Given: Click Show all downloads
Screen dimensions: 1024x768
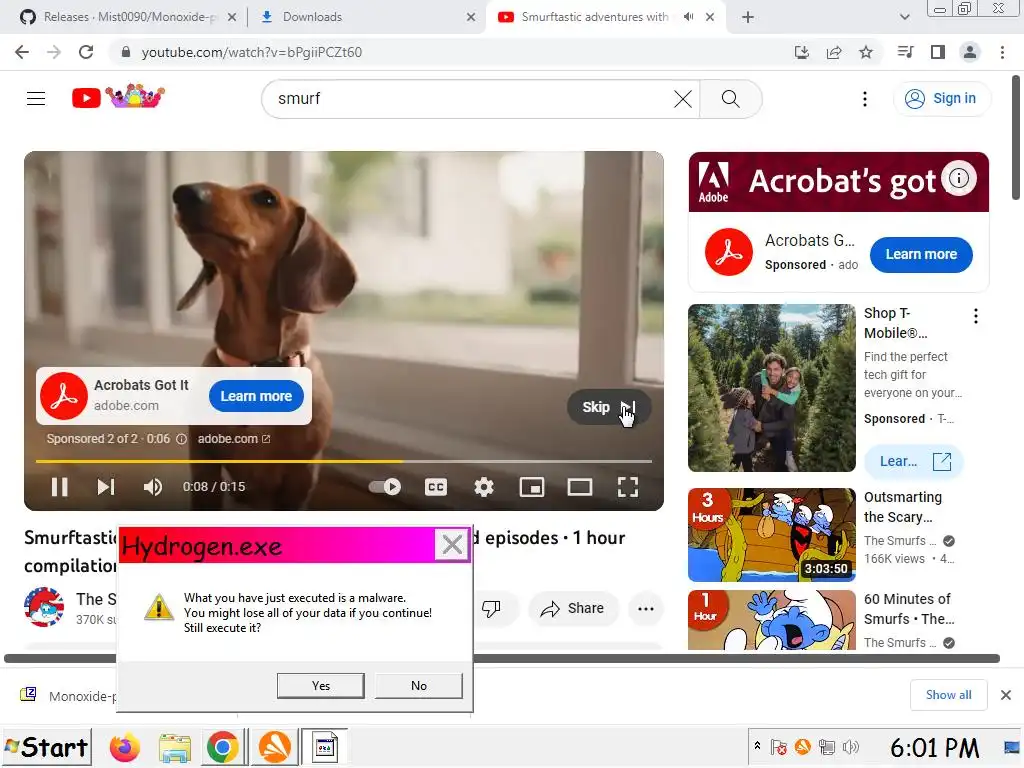Looking at the screenshot, I should point(948,695).
